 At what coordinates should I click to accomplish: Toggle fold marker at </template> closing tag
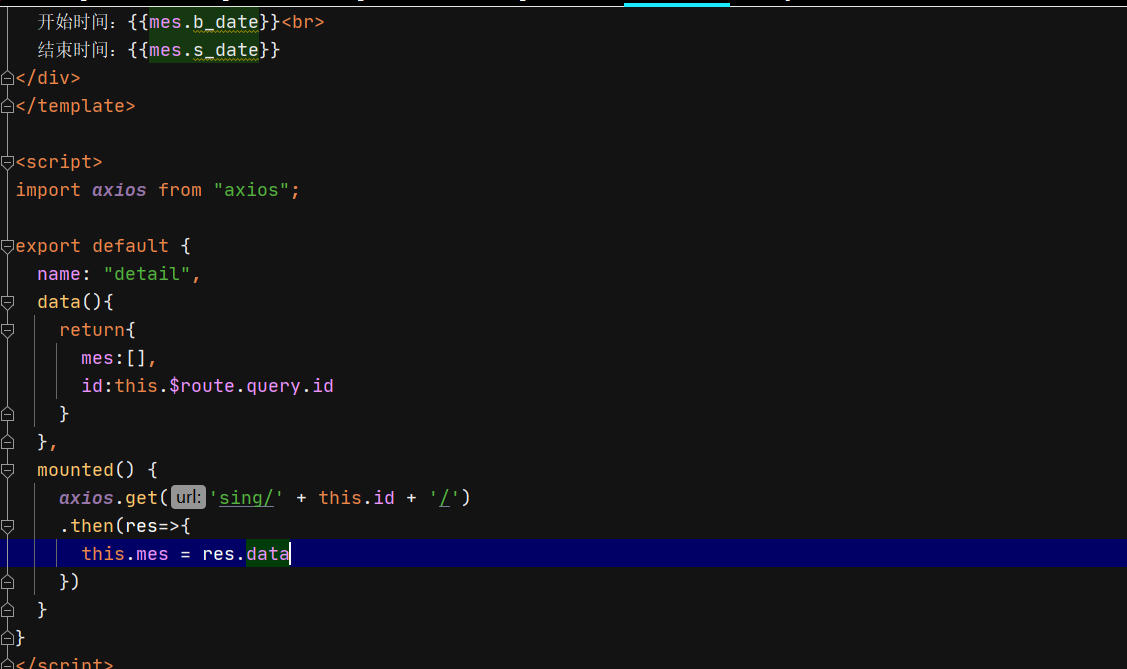[7, 106]
